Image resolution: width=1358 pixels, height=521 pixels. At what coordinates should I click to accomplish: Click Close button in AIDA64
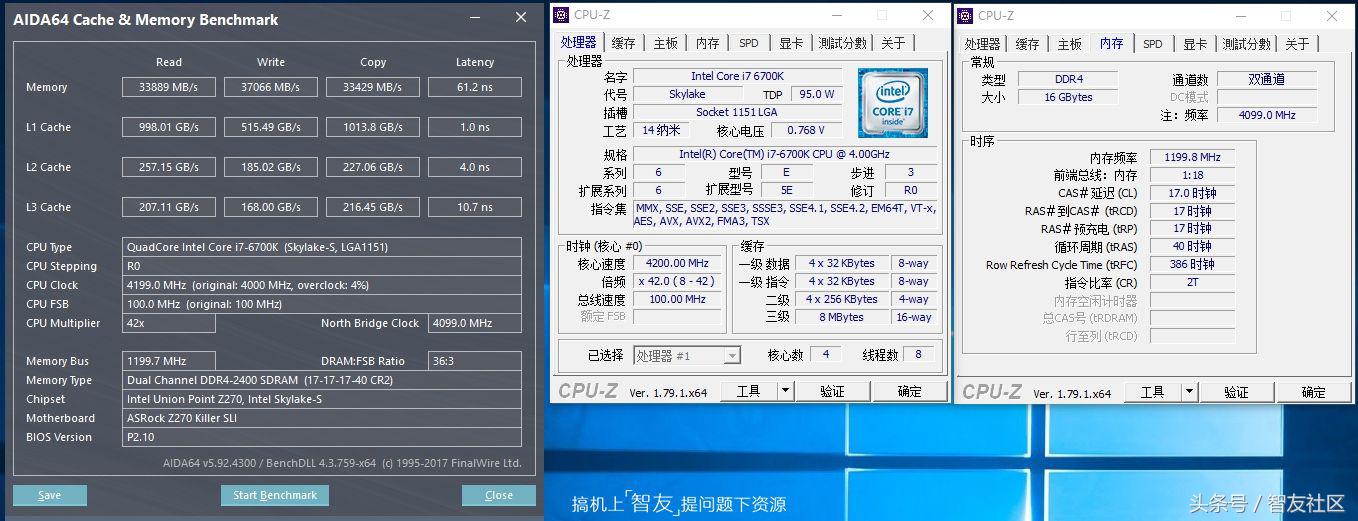click(499, 495)
